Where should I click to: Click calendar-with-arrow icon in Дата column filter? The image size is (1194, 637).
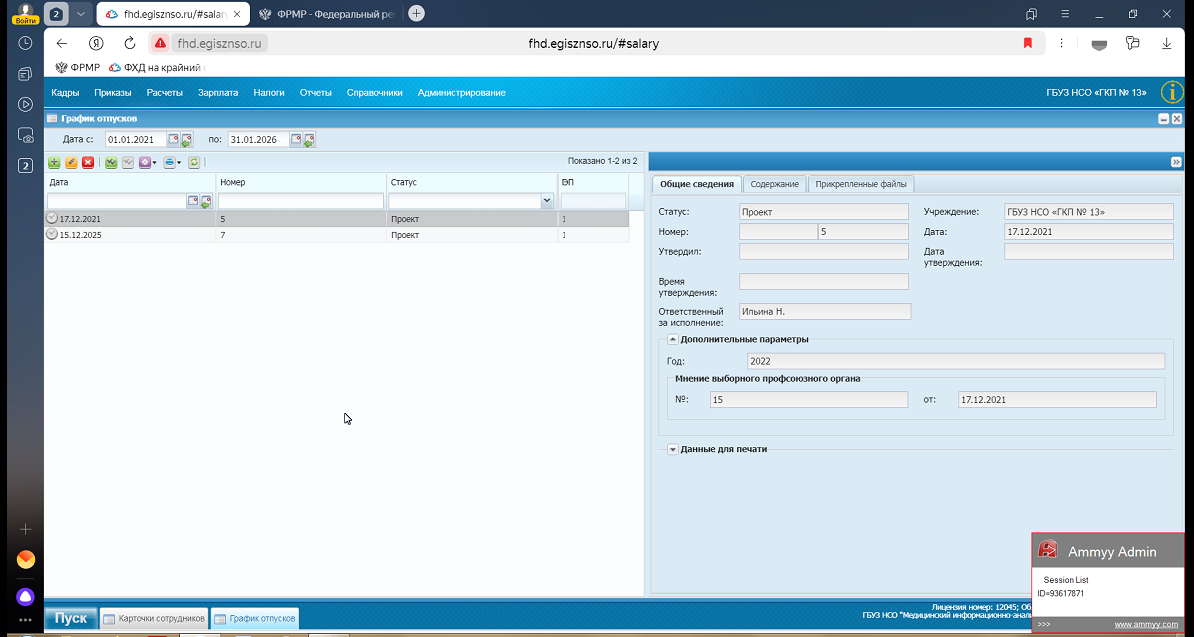[x=206, y=201]
